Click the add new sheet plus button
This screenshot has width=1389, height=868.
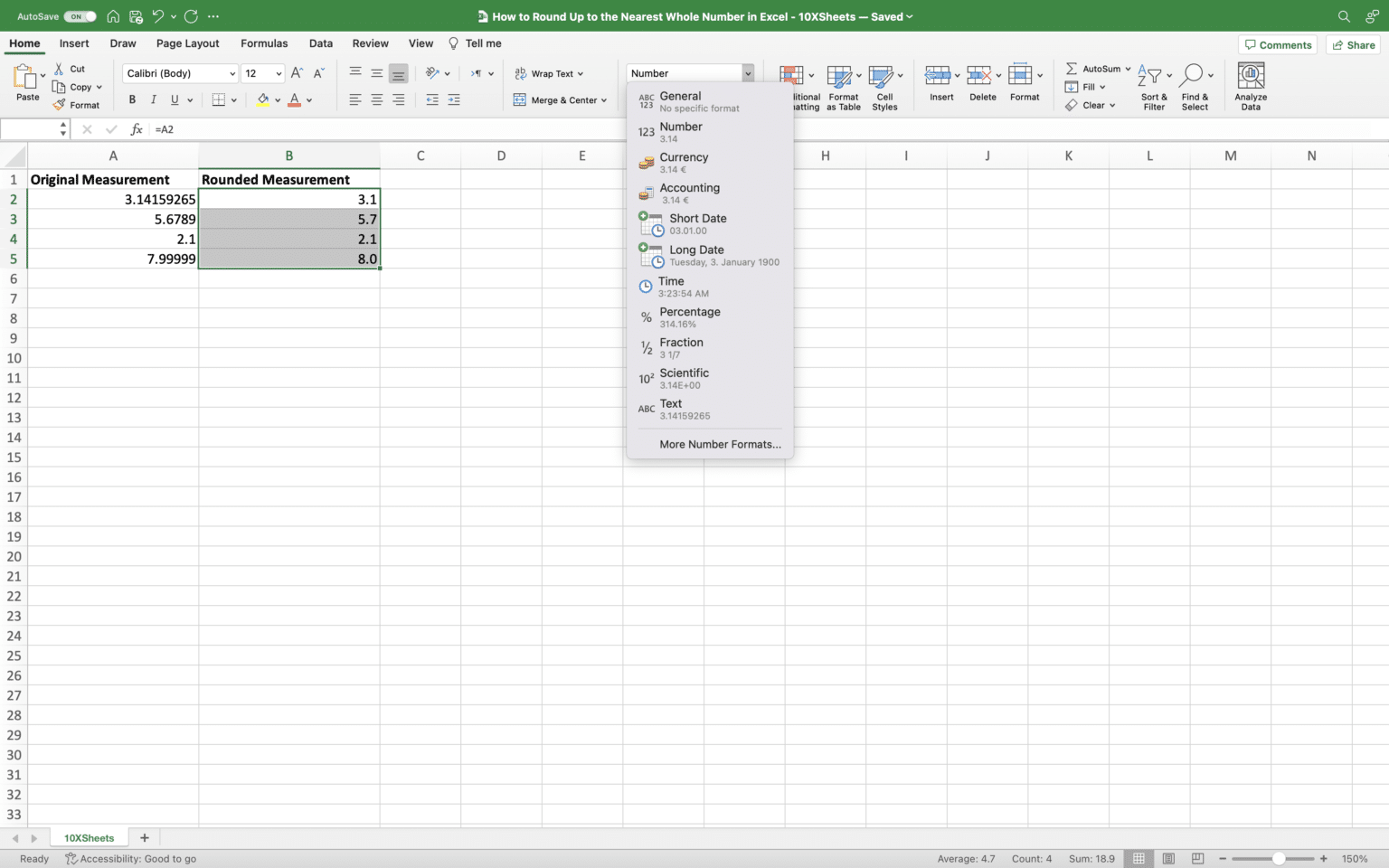pyautogui.click(x=144, y=837)
